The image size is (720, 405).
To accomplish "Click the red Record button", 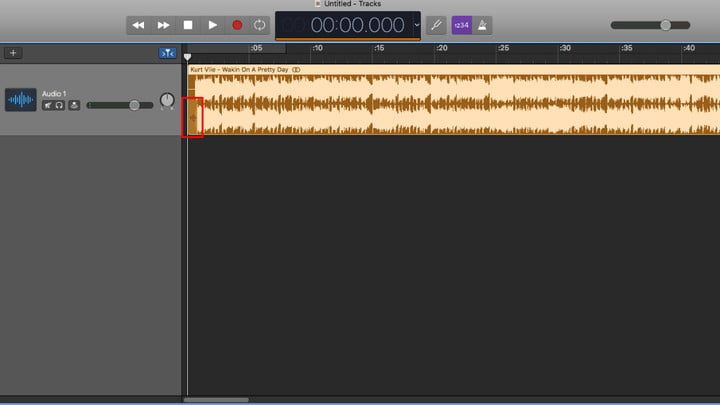I will (x=237, y=24).
